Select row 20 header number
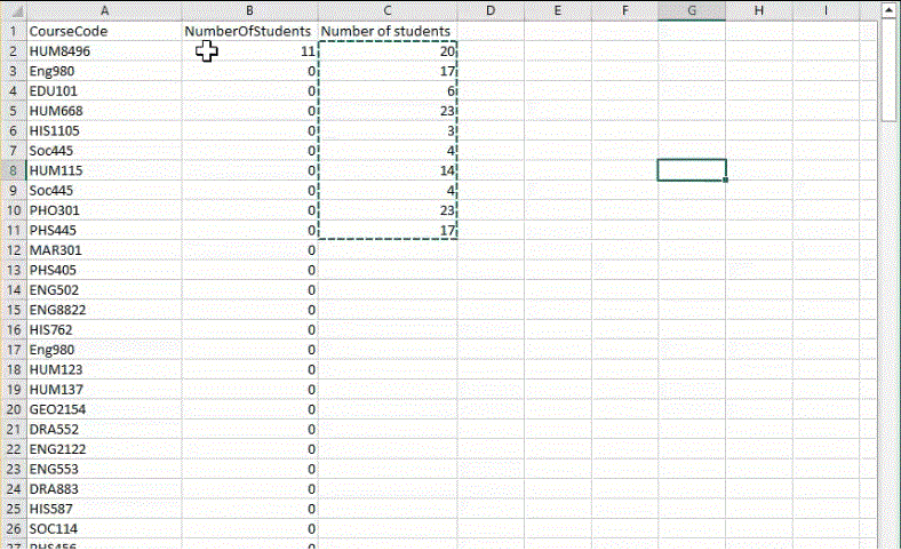Image resolution: width=901 pixels, height=549 pixels. coord(13,409)
